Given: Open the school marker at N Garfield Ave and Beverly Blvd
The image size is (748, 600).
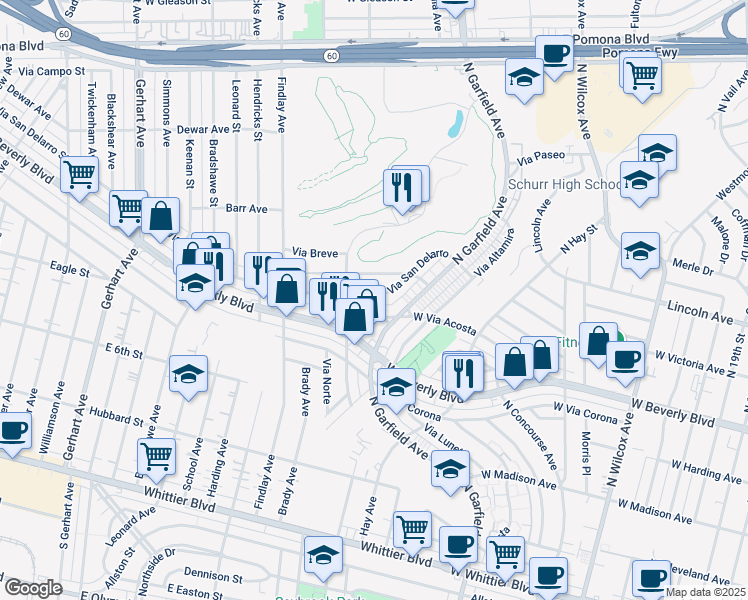Looking at the screenshot, I should [x=396, y=390].
